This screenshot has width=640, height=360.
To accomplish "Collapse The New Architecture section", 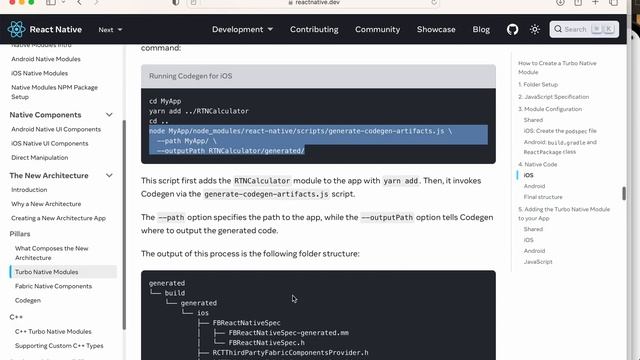I will click(109, 176).
